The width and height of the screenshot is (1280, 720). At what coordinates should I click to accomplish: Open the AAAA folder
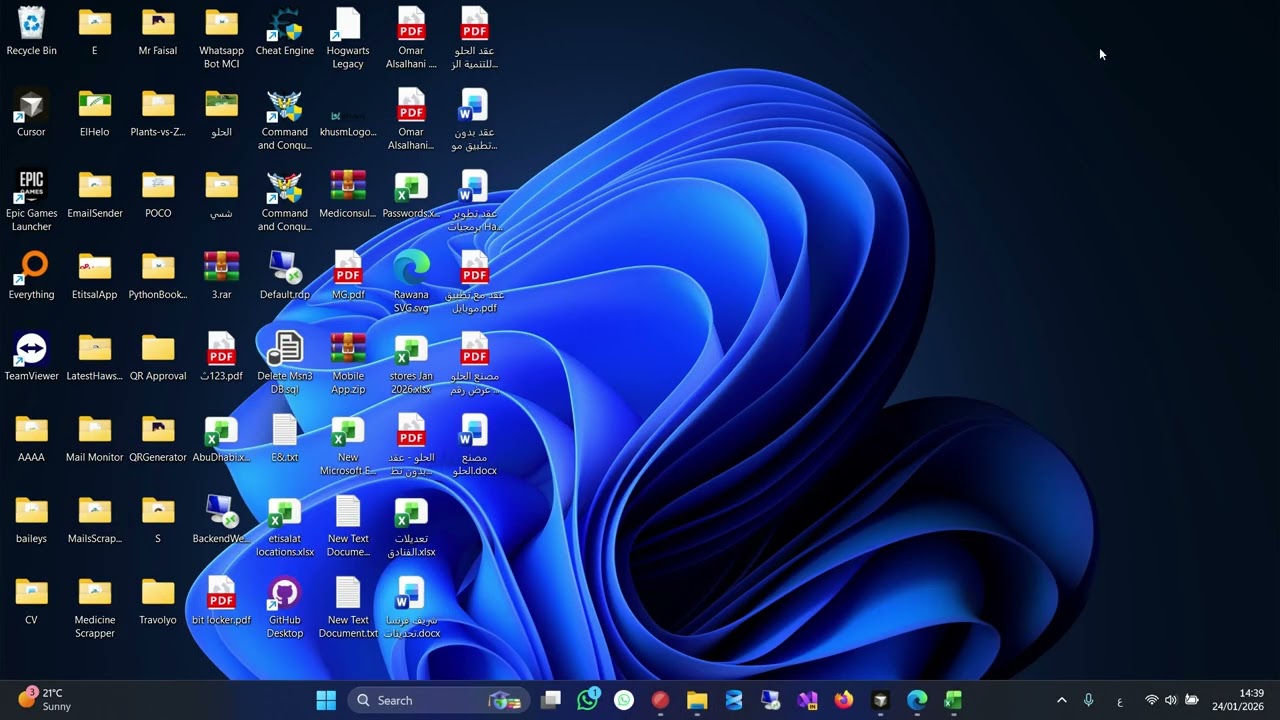tap(31, 439)
